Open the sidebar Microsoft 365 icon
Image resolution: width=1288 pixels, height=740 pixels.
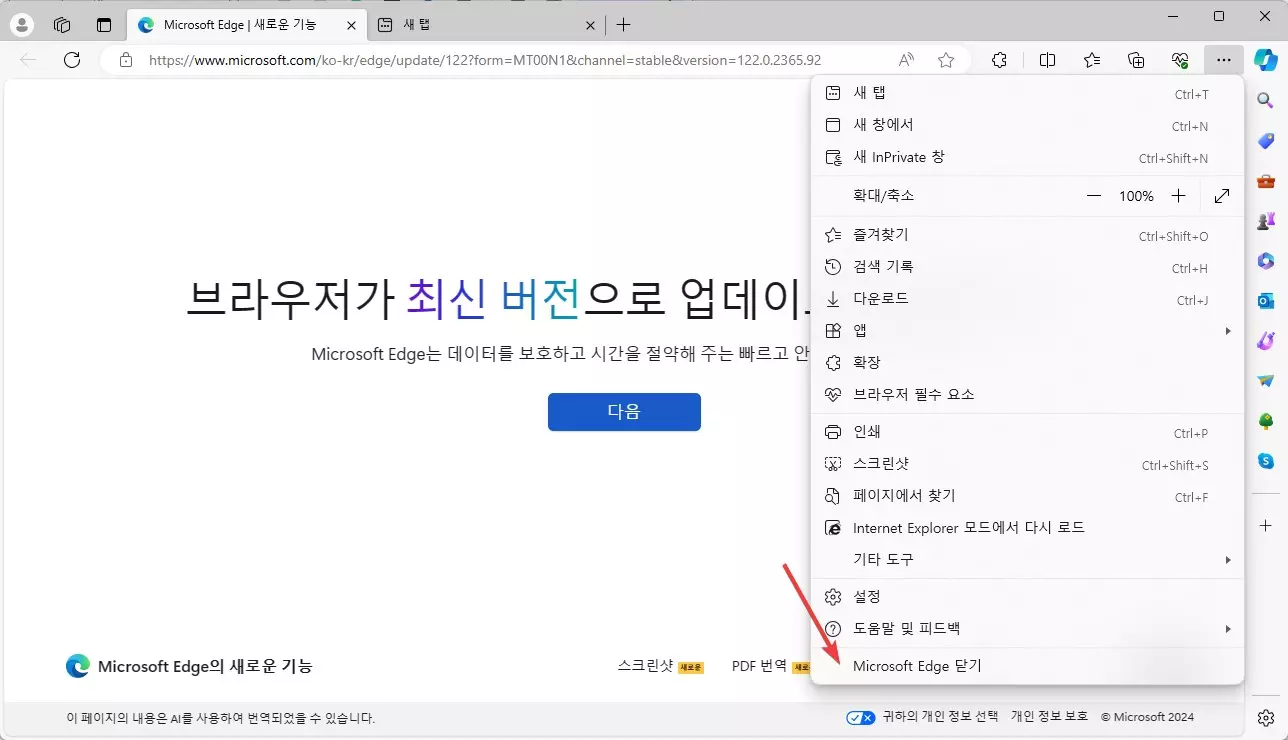coord(1265,261)
